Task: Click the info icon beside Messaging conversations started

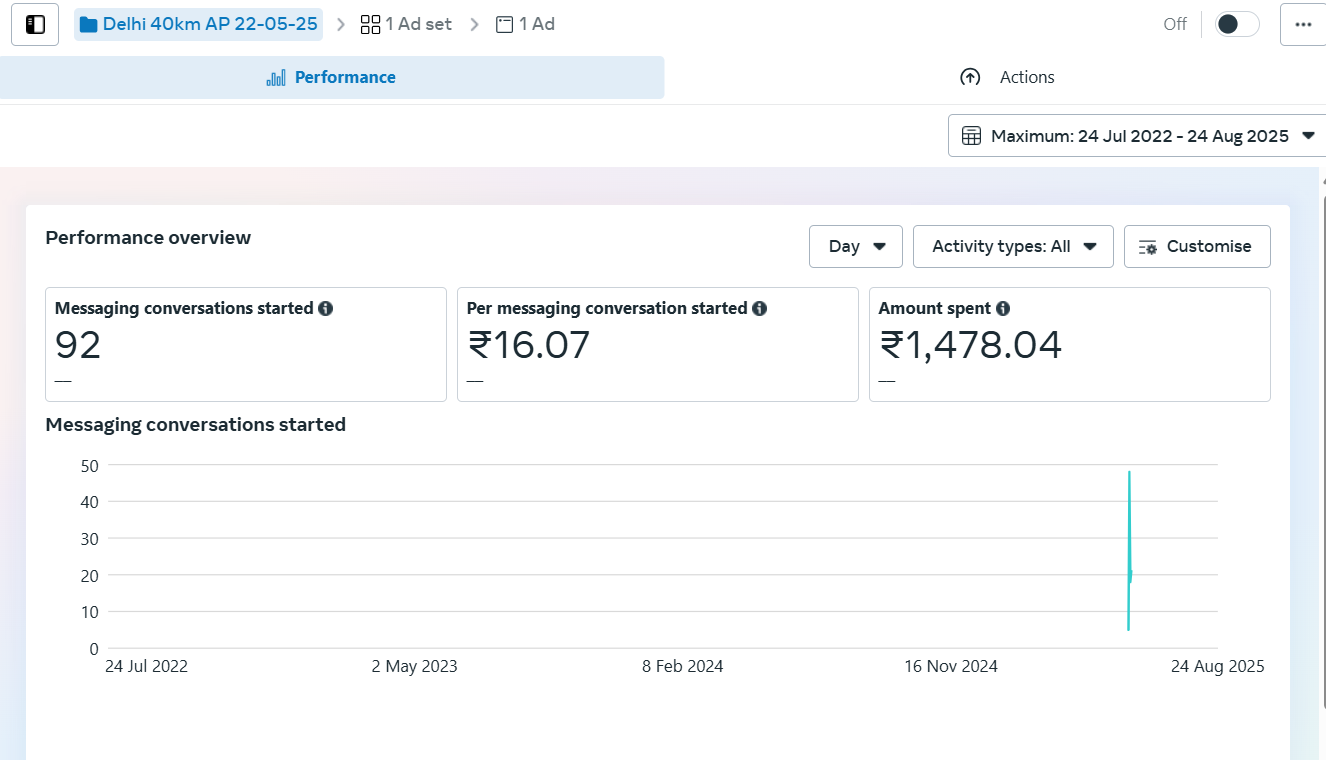Action: click(325, 308)
